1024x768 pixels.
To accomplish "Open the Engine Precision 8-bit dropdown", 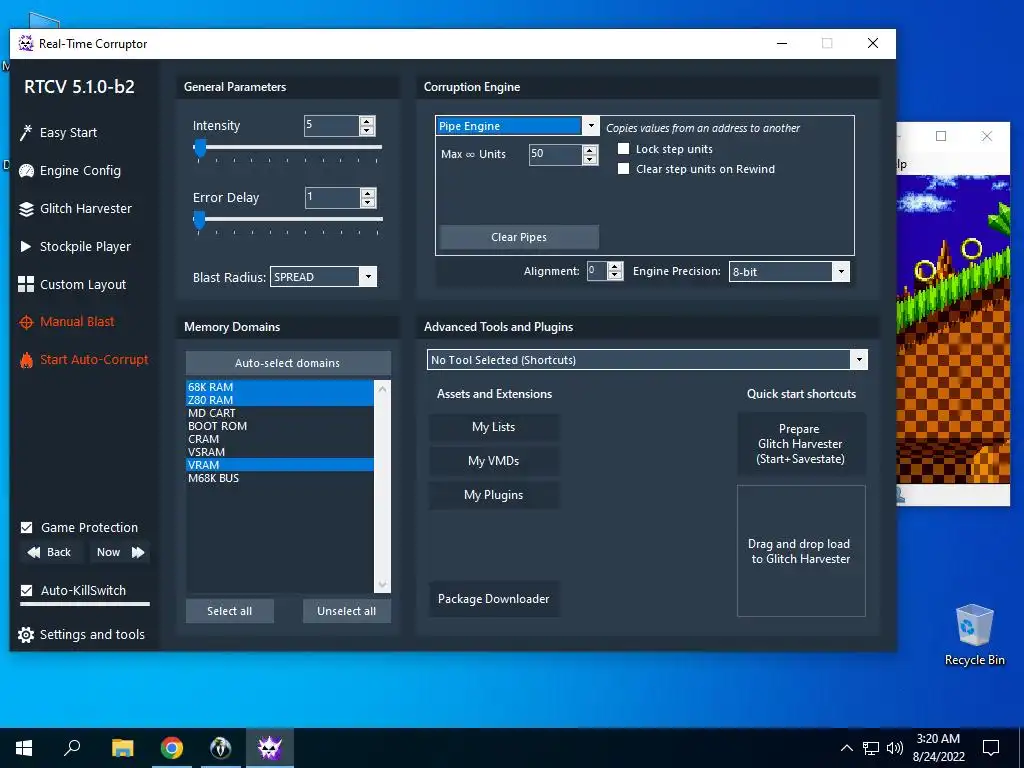I will pyautogui.click(x=841, y=272).
